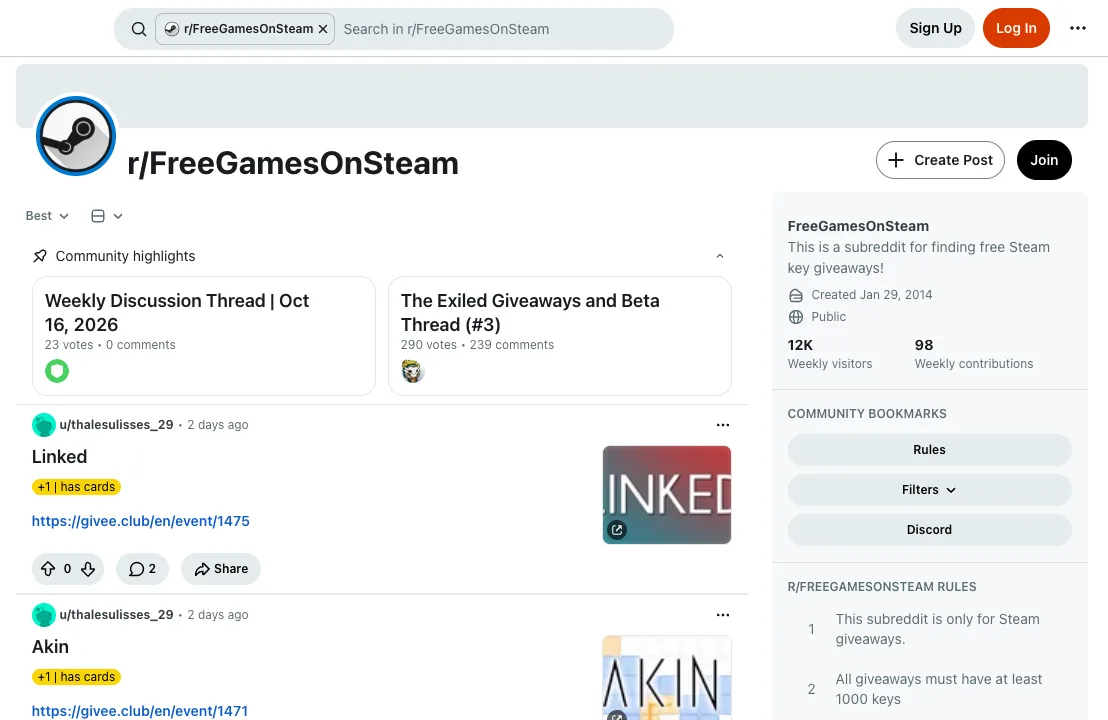Open givee.club event 1475 link

click(141, 521)
